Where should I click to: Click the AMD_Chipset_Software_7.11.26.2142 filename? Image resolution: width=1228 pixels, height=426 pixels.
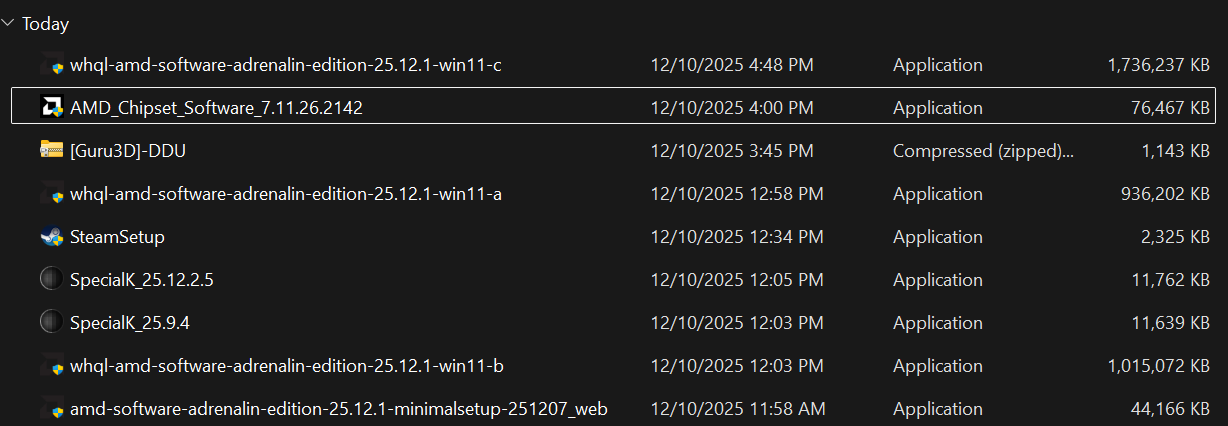[x=216, y=107]
